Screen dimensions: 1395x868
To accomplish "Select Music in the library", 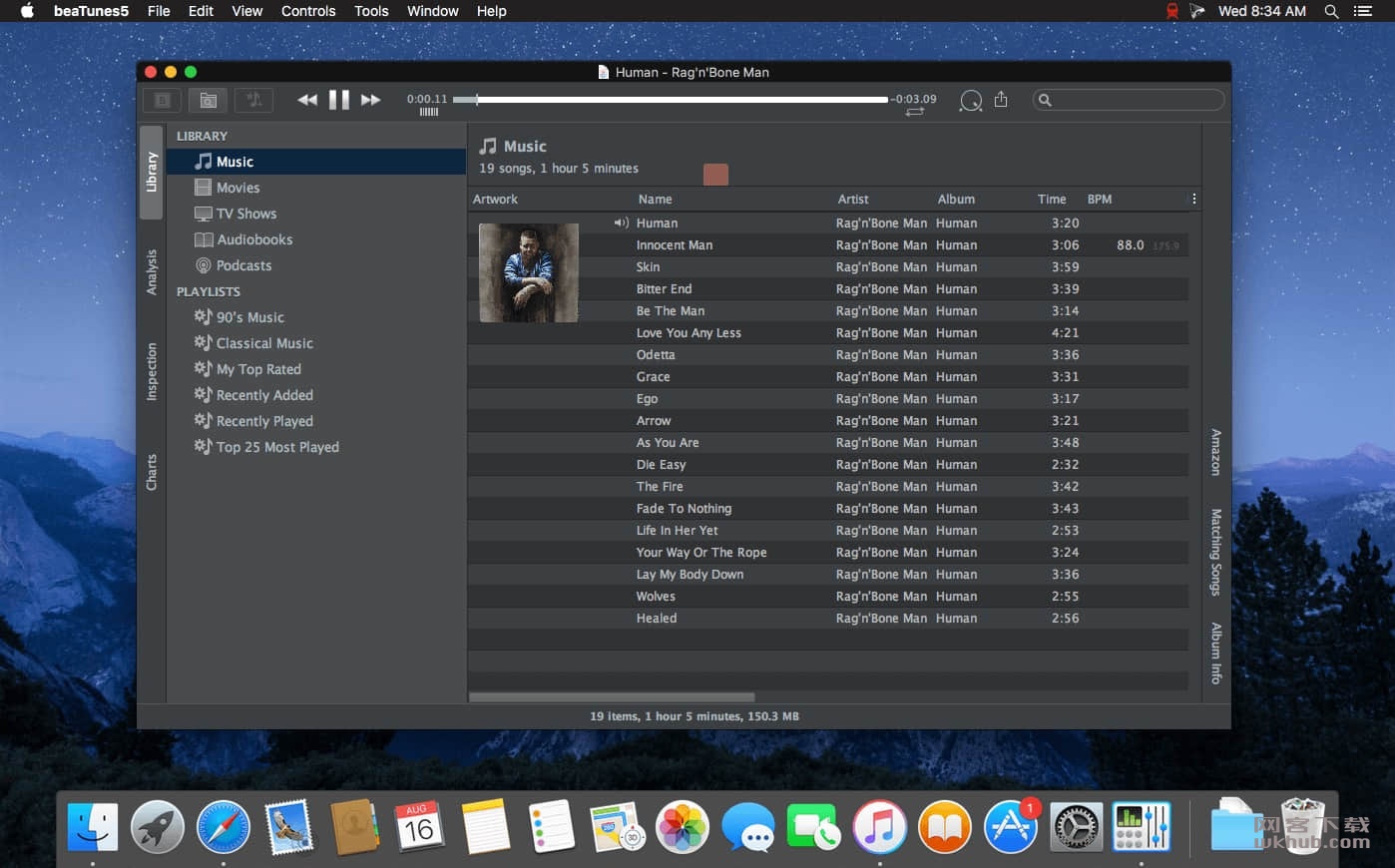I will [x=316, y=162].
